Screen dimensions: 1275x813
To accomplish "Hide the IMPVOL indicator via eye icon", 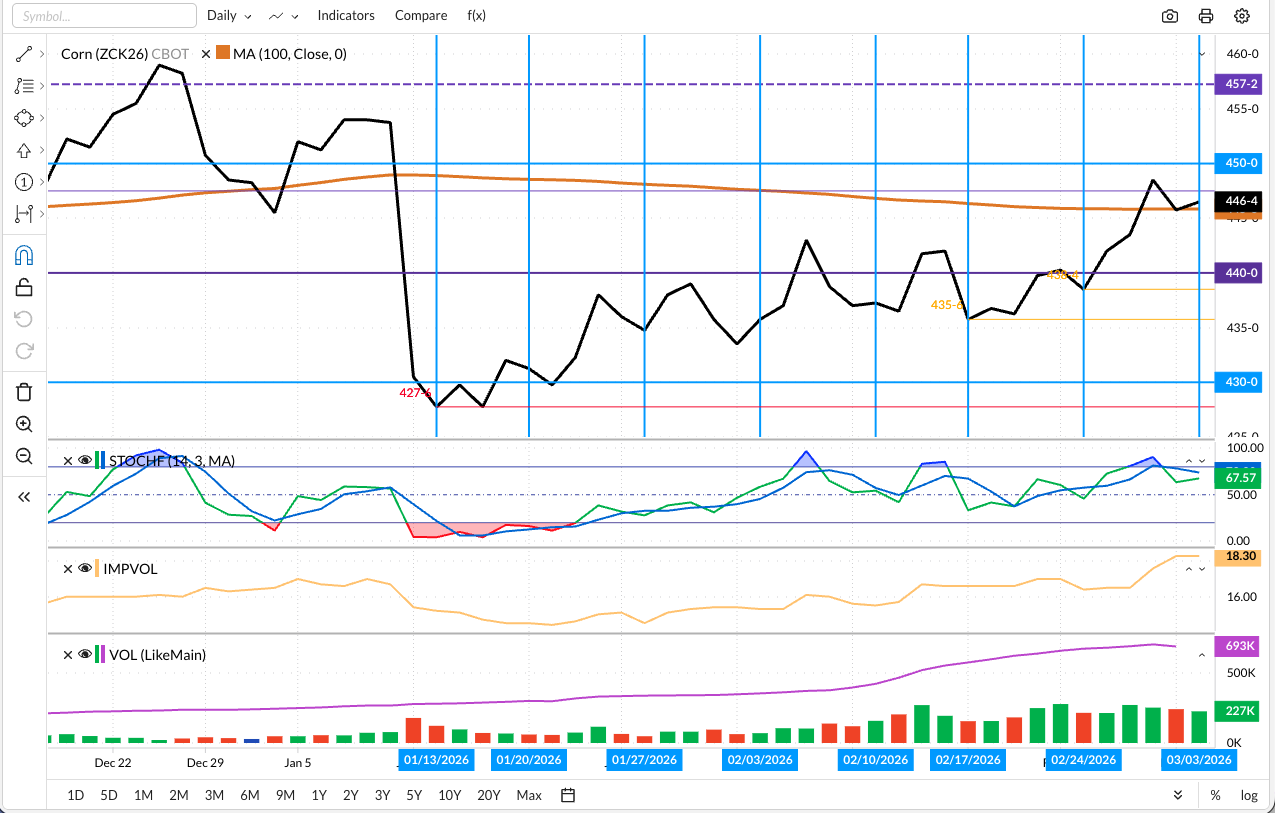I will [x=84, y=569].
